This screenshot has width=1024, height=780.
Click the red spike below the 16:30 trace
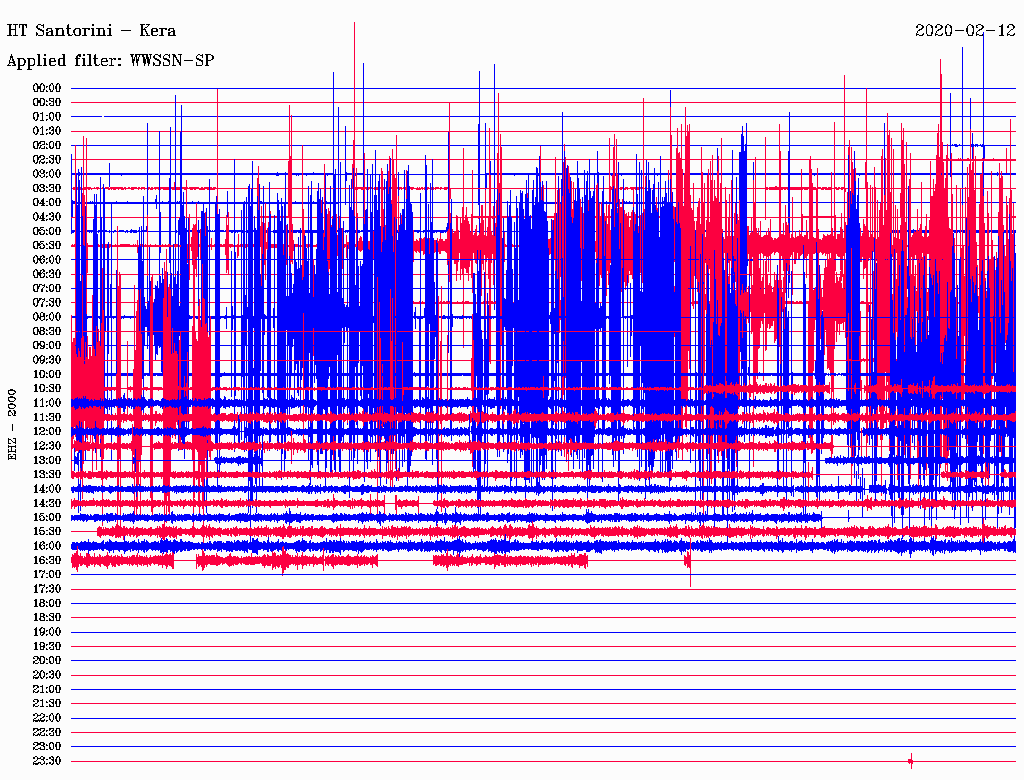(x=690, y=574)
